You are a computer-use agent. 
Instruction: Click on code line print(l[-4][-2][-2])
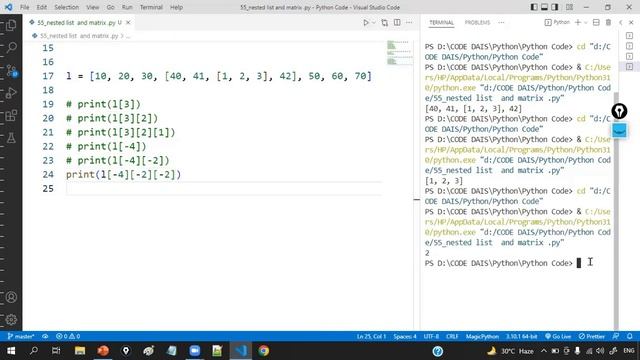123,174
